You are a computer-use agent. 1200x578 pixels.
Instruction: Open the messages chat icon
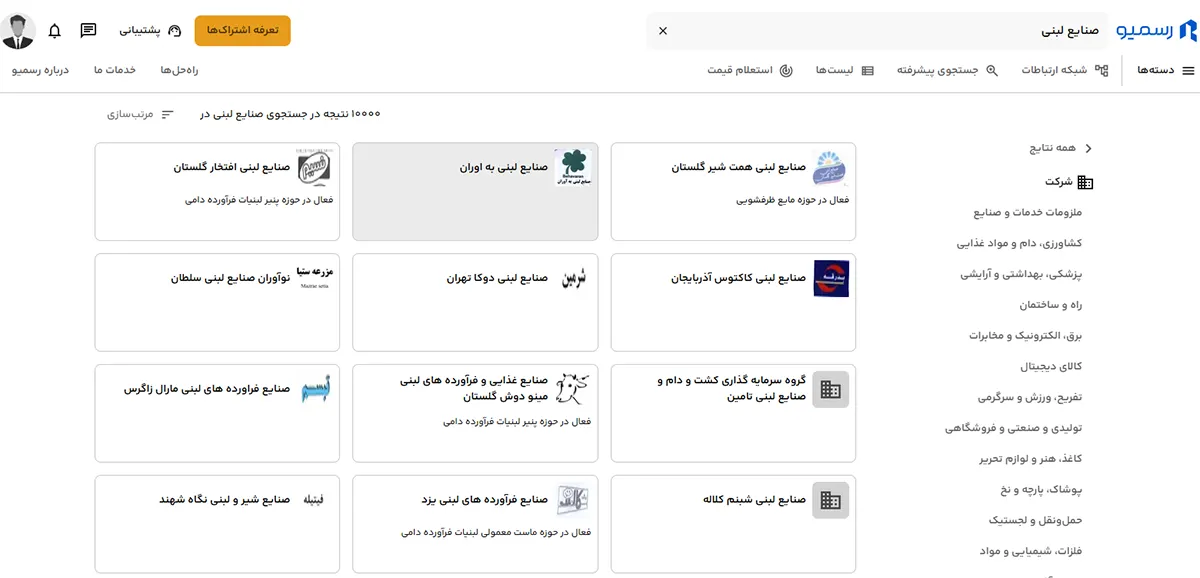click(x=89, y=31)
